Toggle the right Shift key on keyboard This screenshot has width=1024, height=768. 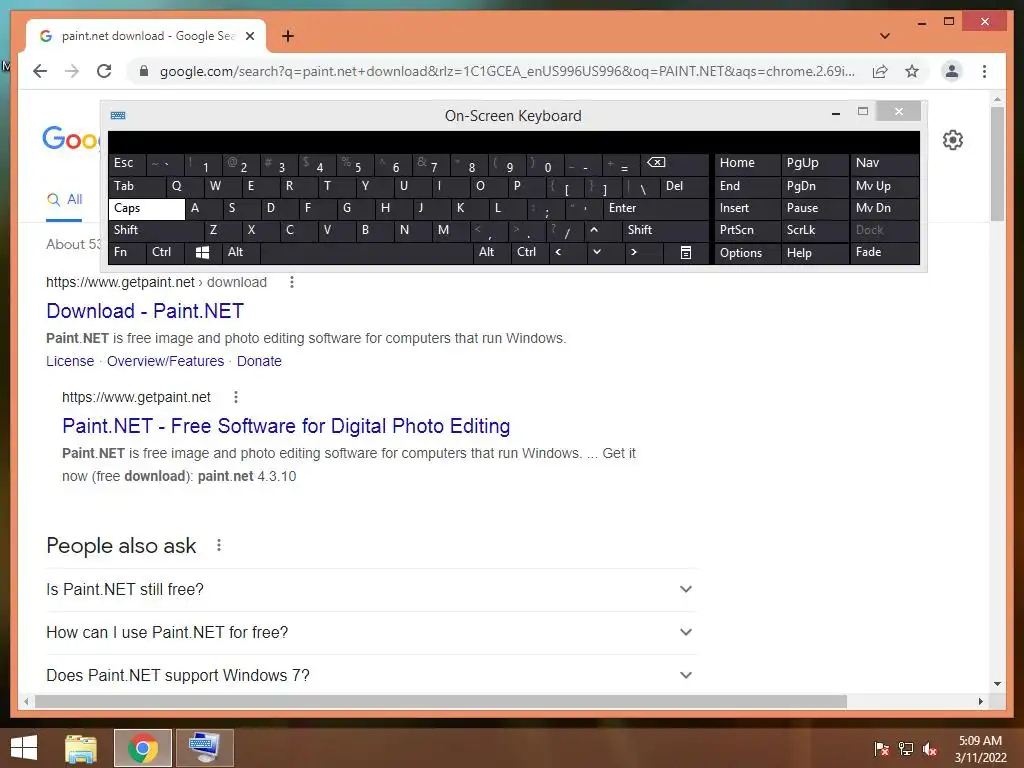(x=665, y=230)
